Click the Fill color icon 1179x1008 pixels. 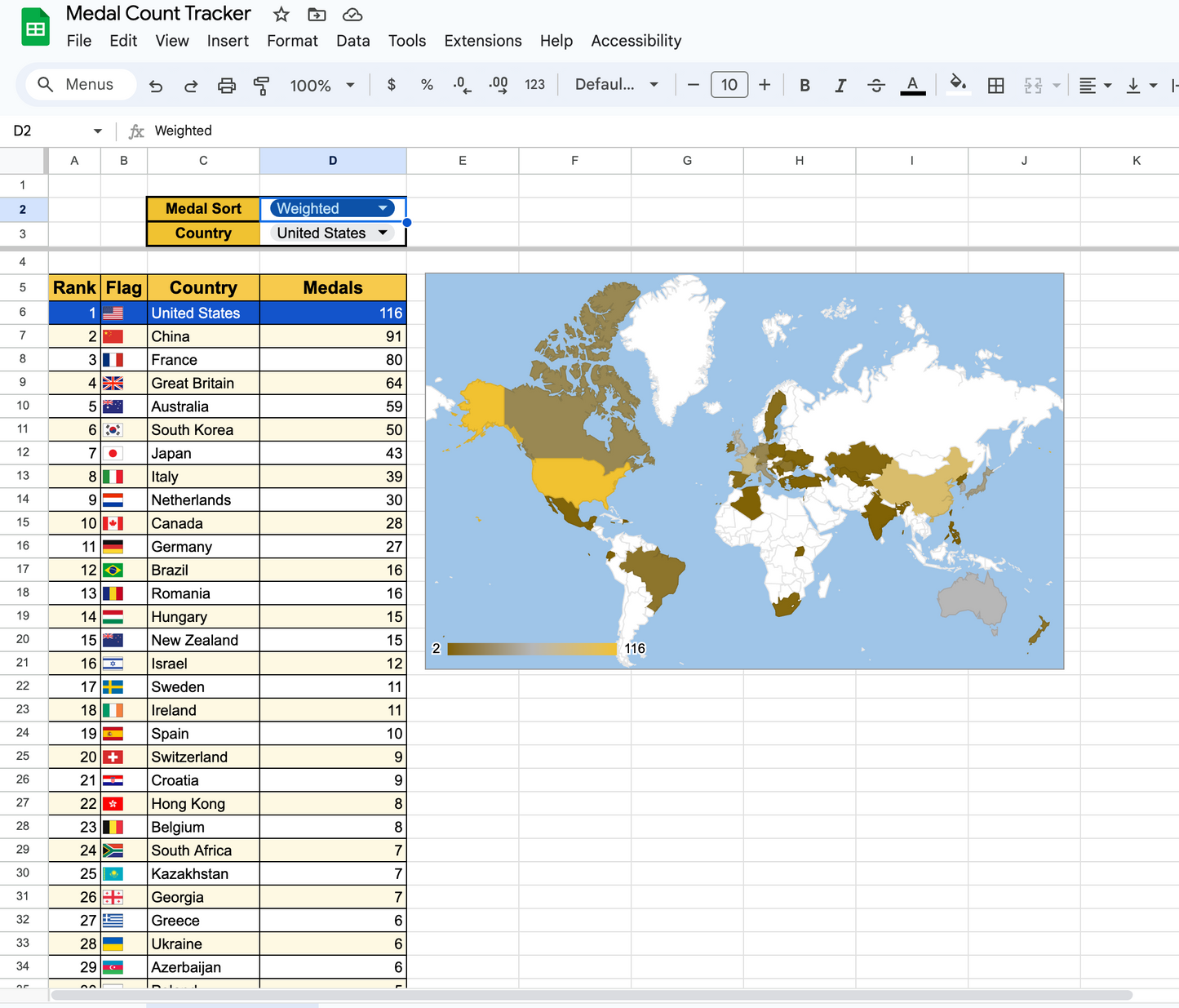[x=958, y=84]
